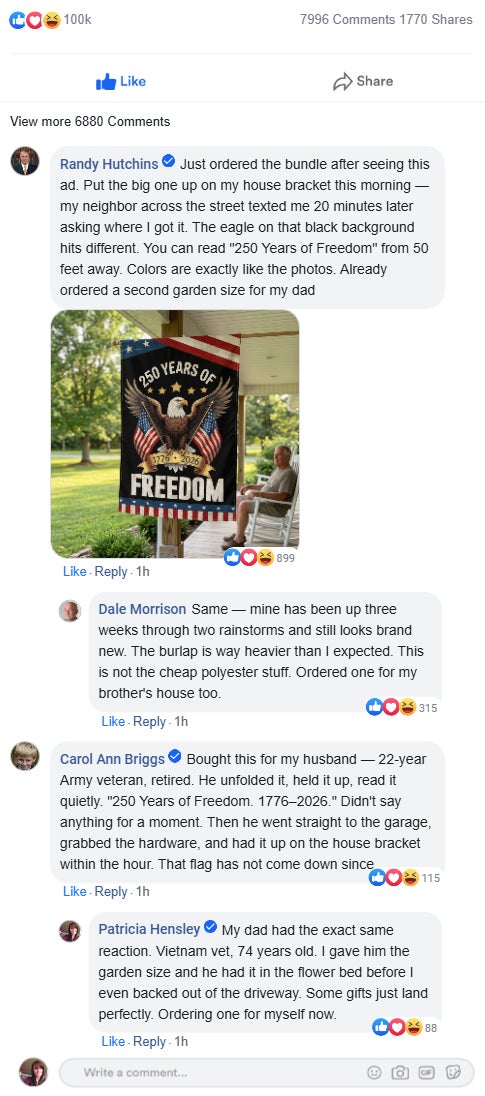
Task: Share the post using Share button
Action: (x=363, y=82)
